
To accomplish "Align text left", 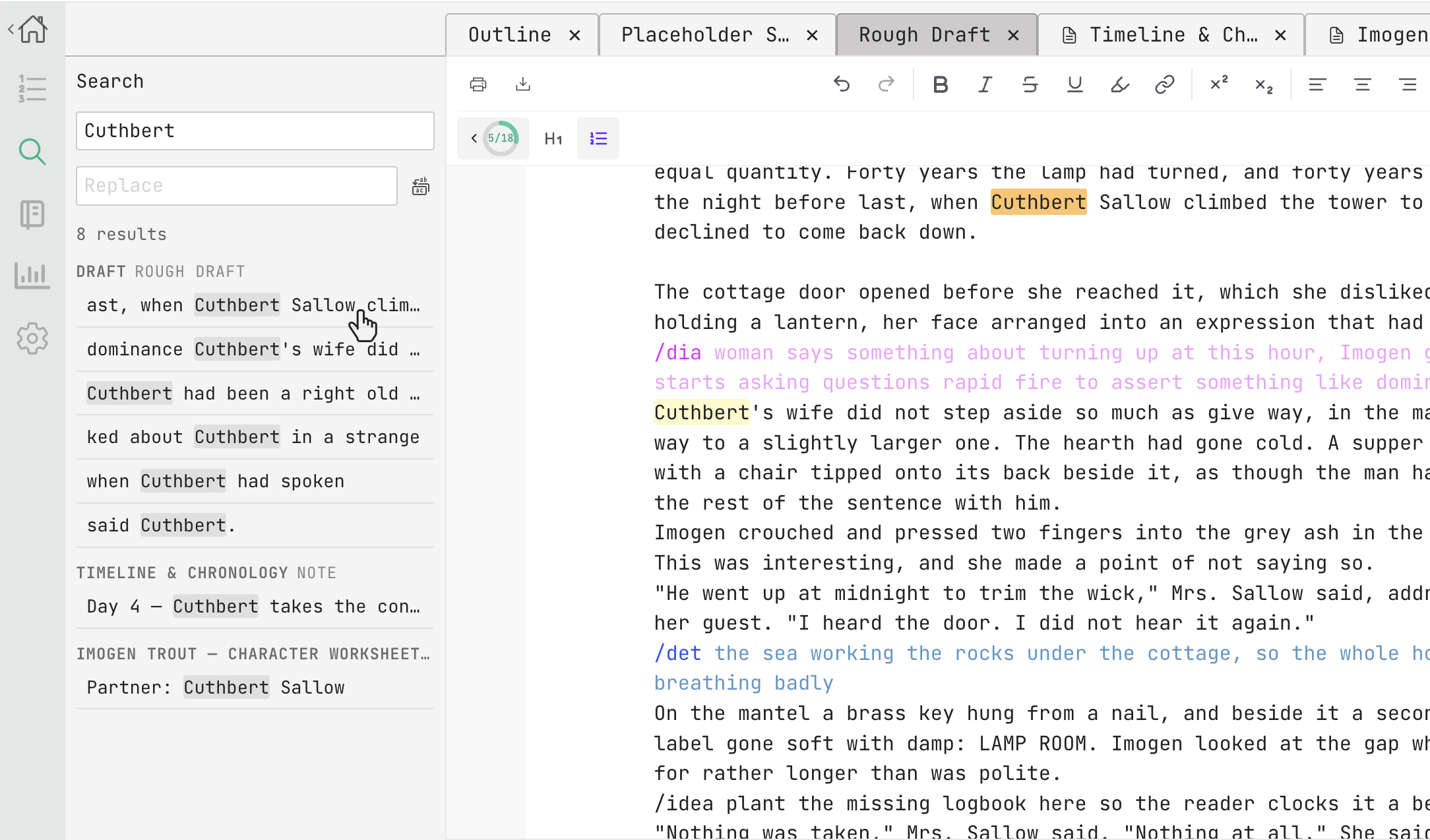I will coord(1317,84).
